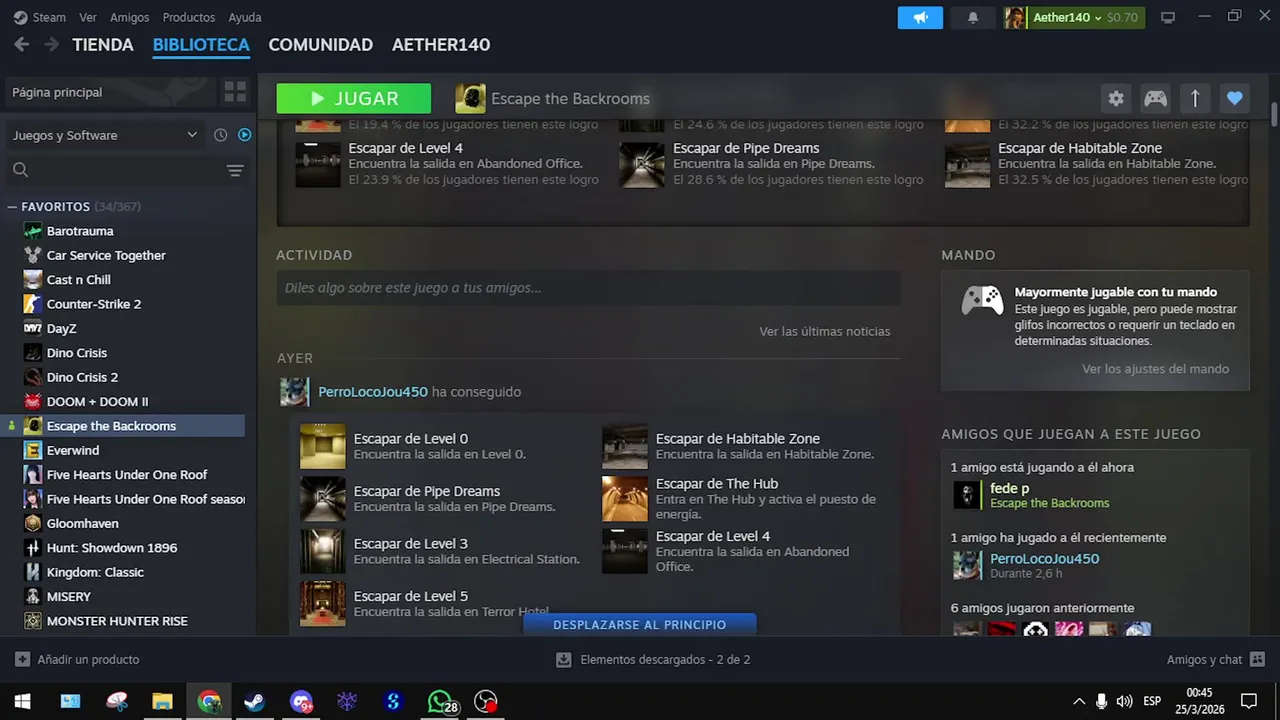Open Escapar de Level 5 achievement thumbnail
The image size is (1280, 720).
[x=322, y=604]
